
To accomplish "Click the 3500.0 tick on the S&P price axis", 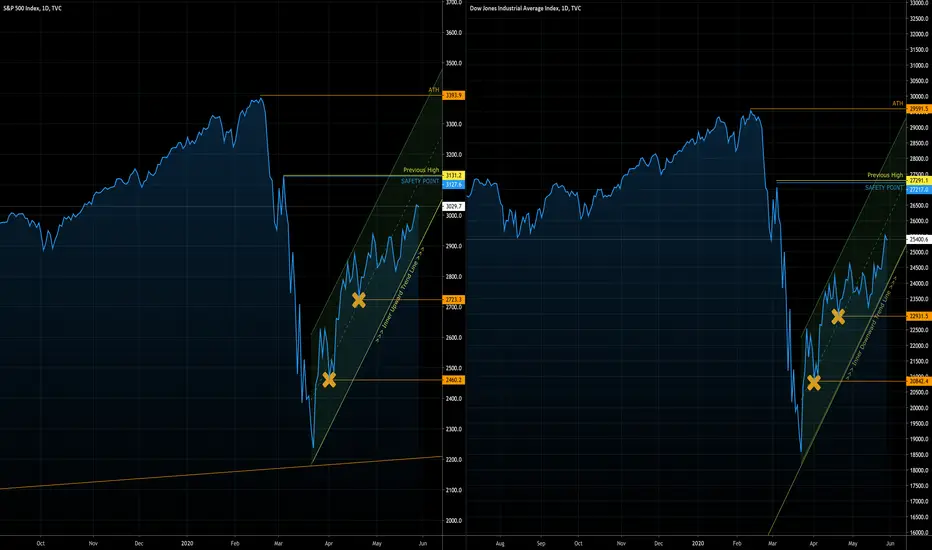I will point(454,63).
